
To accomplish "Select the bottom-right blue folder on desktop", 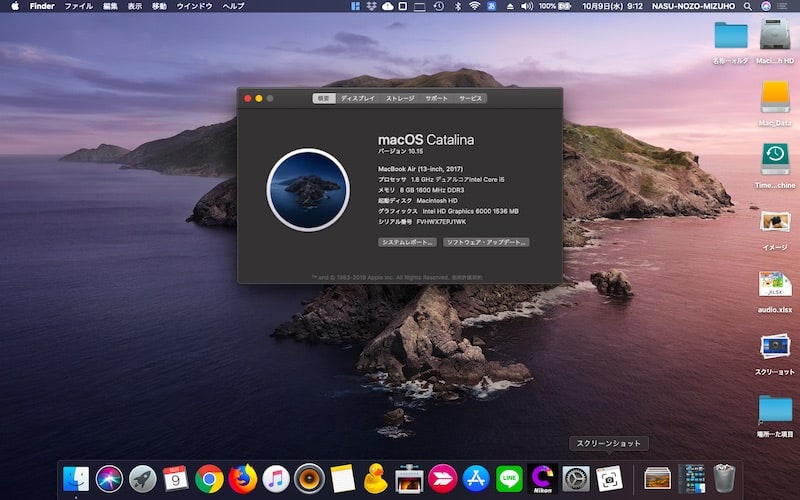I will (774, 409).
